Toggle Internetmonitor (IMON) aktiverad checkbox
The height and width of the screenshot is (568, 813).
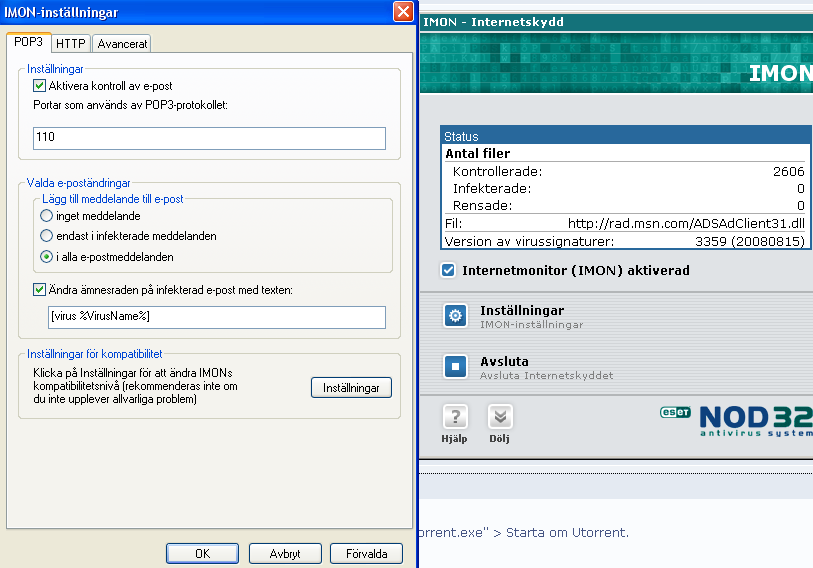(448, 270)
